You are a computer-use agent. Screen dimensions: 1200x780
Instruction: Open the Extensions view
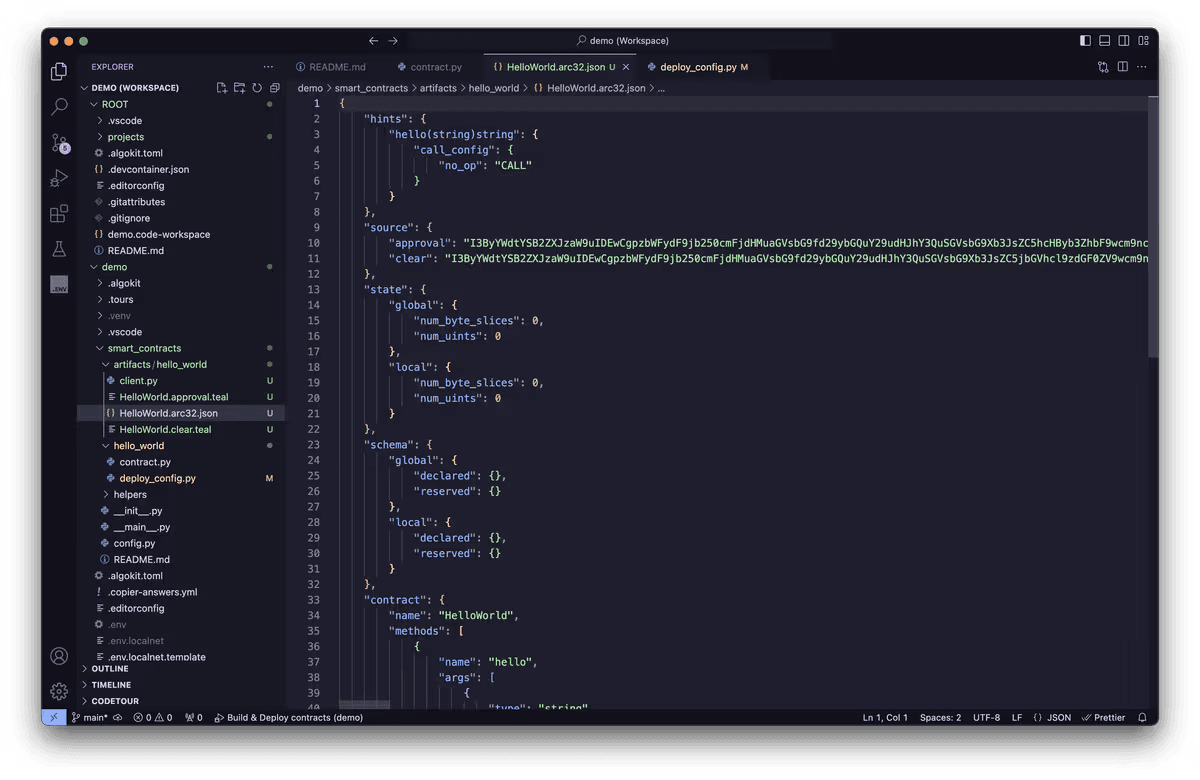(x=58, y=214)
